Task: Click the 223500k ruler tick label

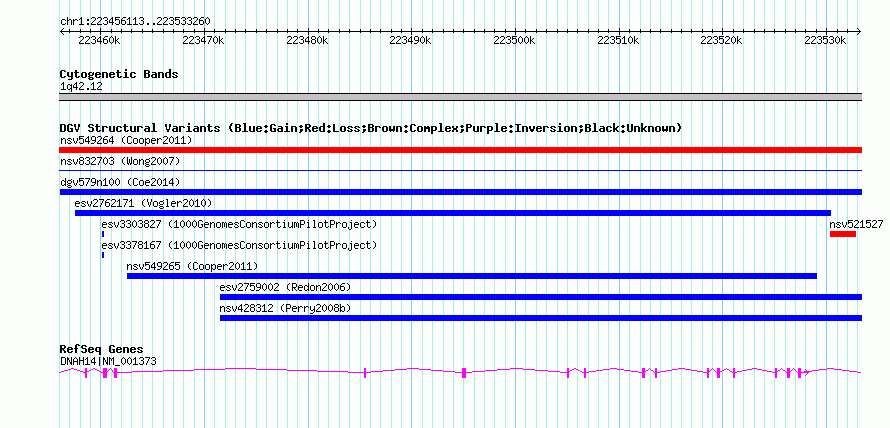Action: click(x=514, y=40)
